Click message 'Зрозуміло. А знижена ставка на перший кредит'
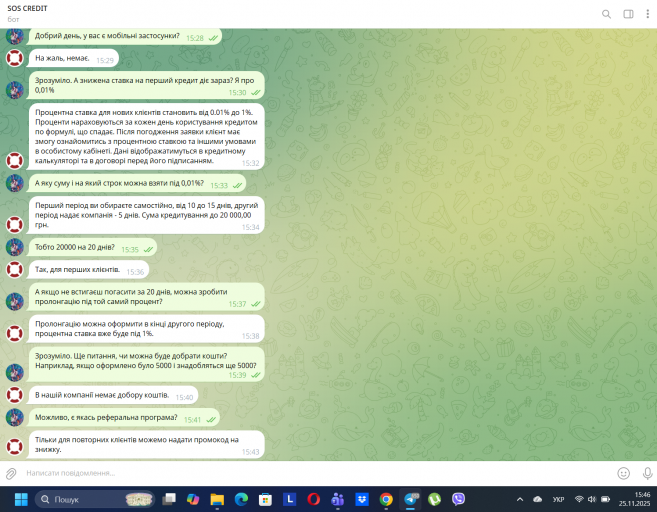657x512 pixels. coord(146,85)
